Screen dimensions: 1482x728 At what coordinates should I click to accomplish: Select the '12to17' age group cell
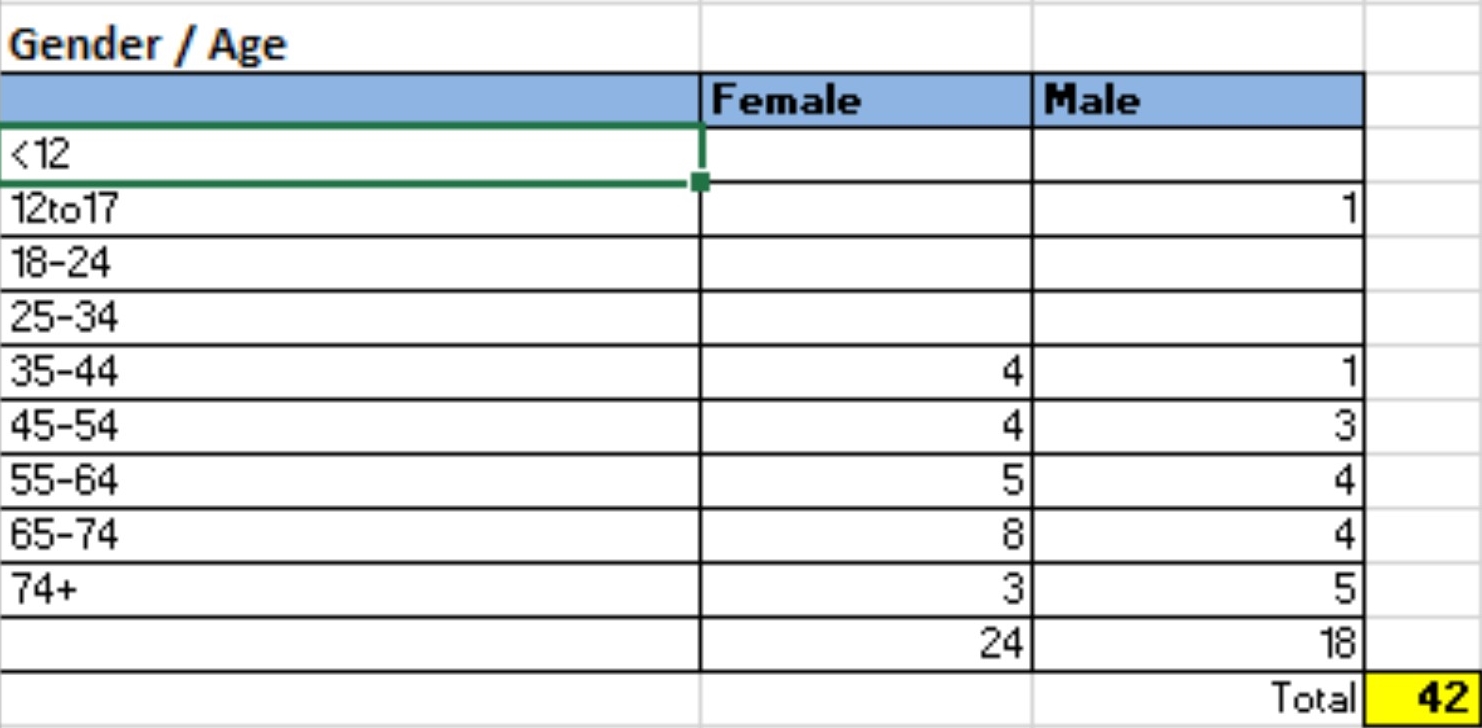[350, 210]
